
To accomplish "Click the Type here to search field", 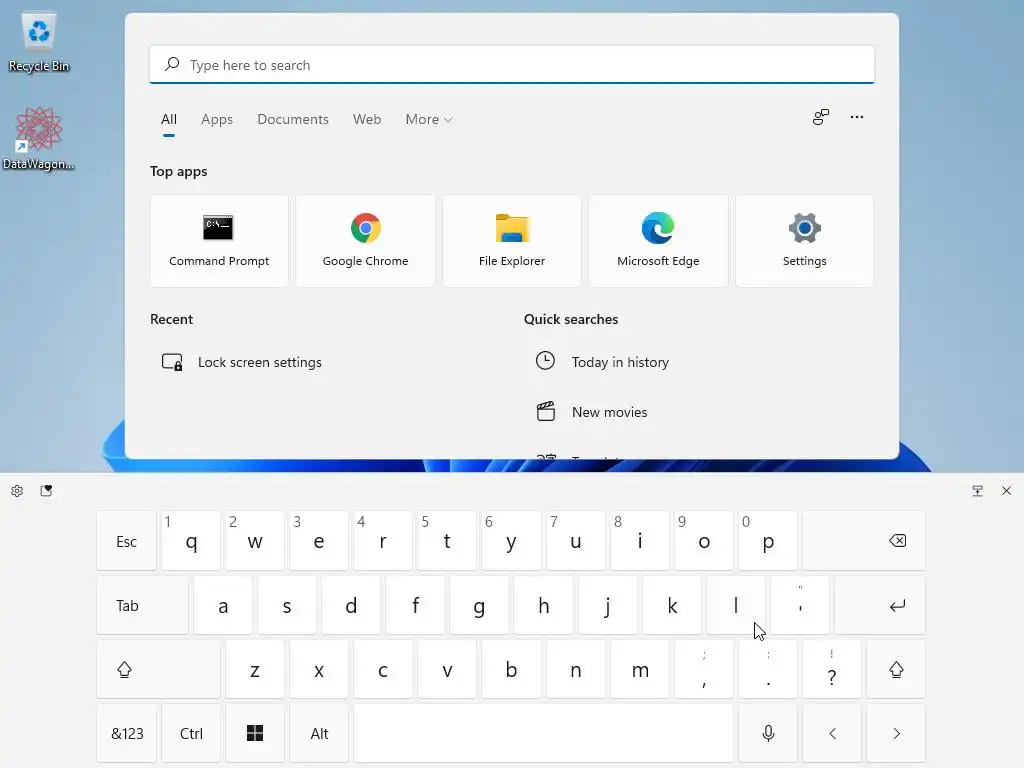I will pos(511,65).
